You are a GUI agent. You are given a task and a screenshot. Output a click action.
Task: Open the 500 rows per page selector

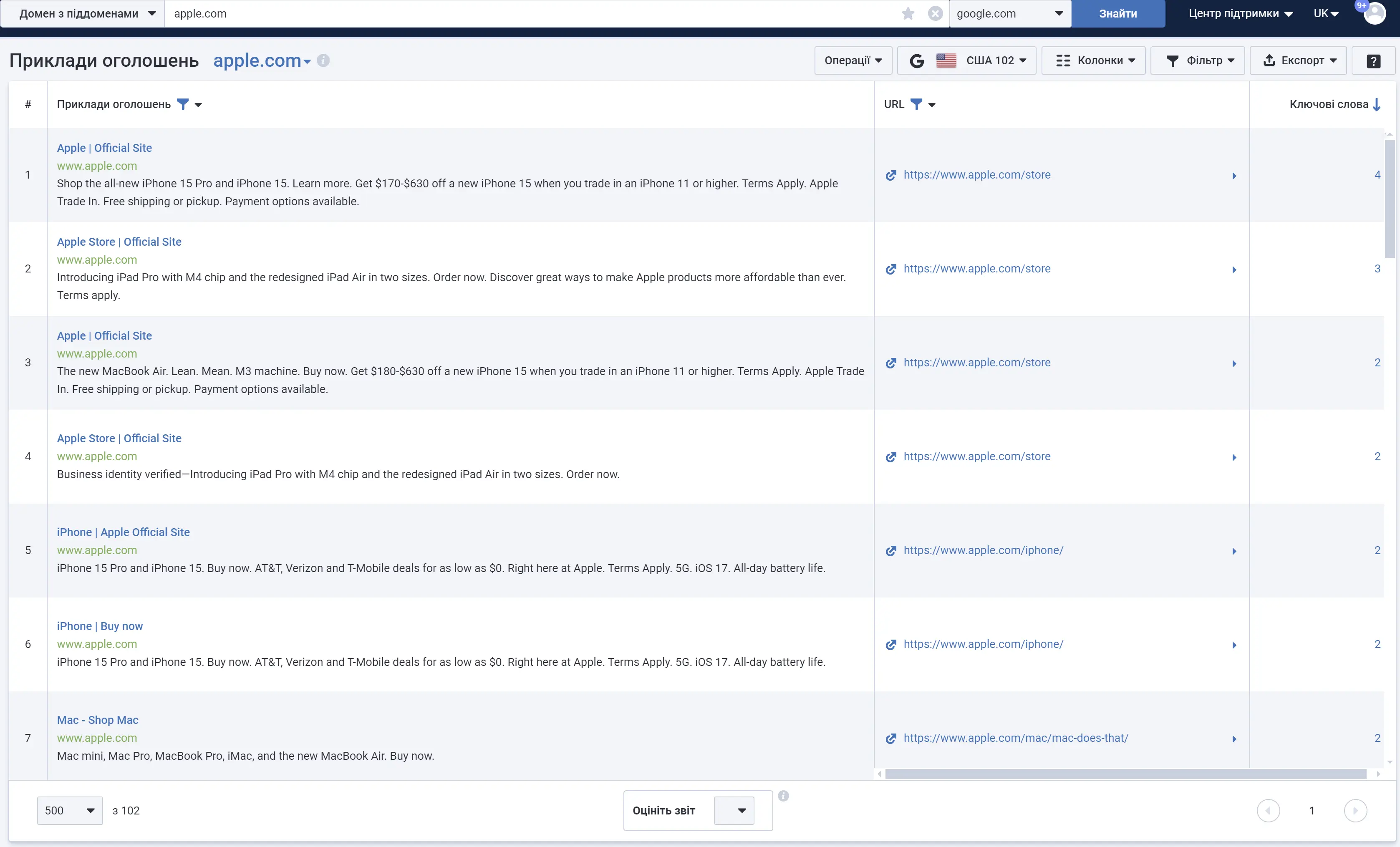click(70, 811)
